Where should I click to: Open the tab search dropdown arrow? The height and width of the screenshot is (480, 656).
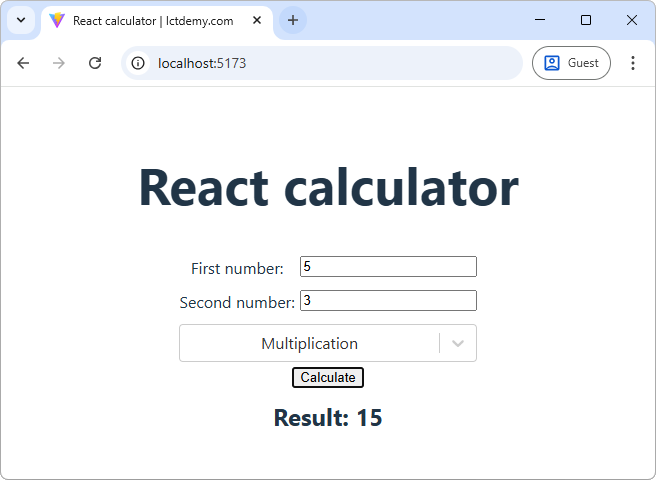[x=21, y=20]
